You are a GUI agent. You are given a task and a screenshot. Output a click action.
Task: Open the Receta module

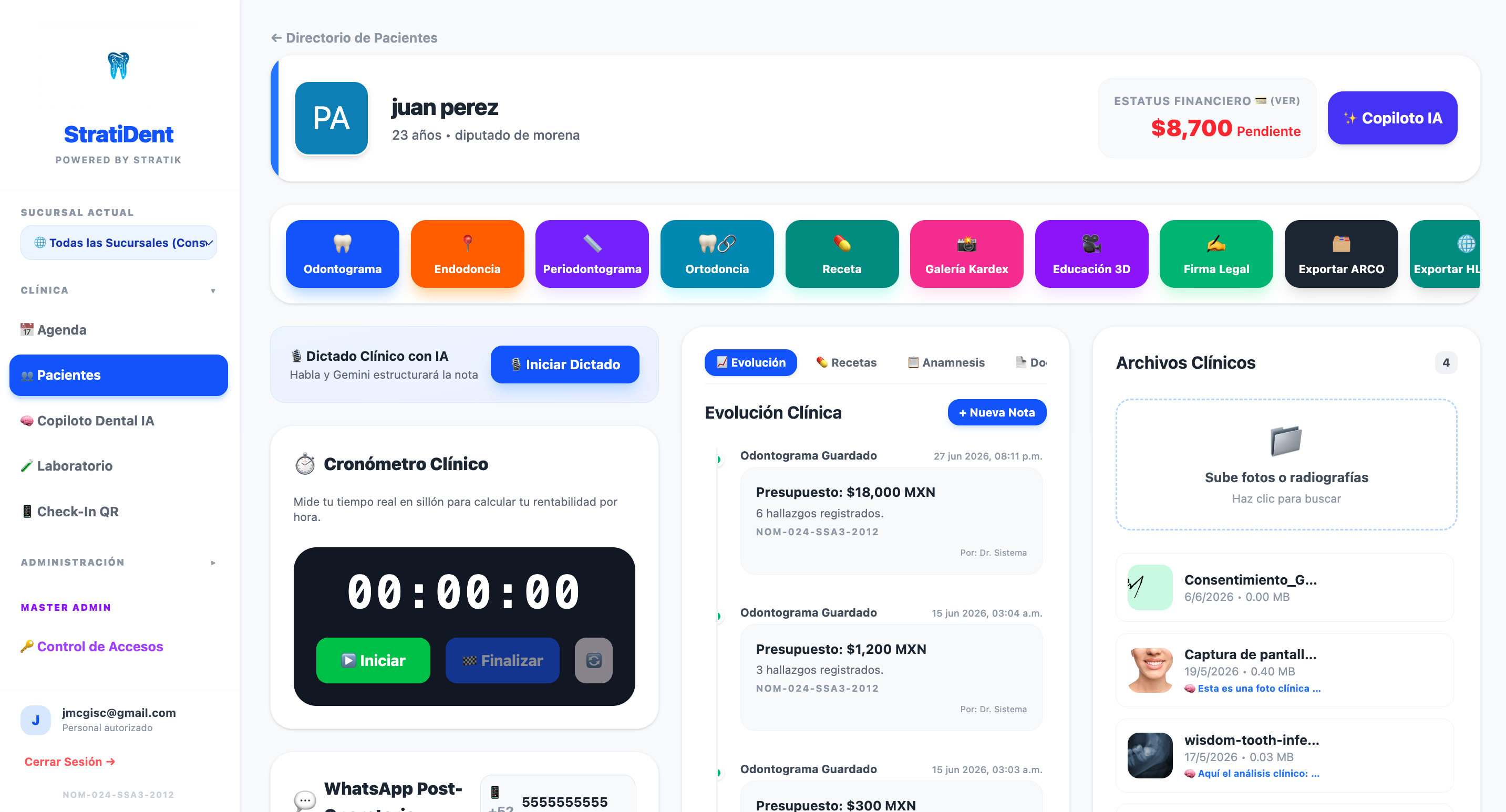(841, 254)
